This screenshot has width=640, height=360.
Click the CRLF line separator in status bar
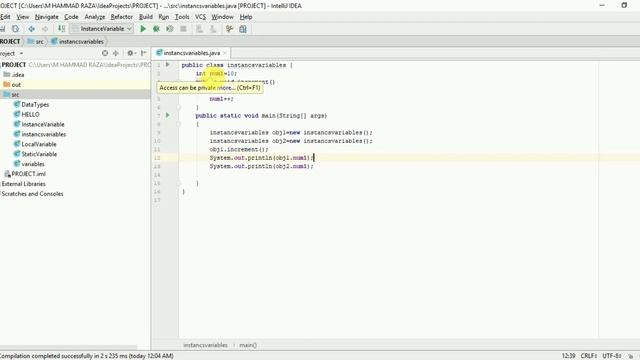(x=589, y=356)
